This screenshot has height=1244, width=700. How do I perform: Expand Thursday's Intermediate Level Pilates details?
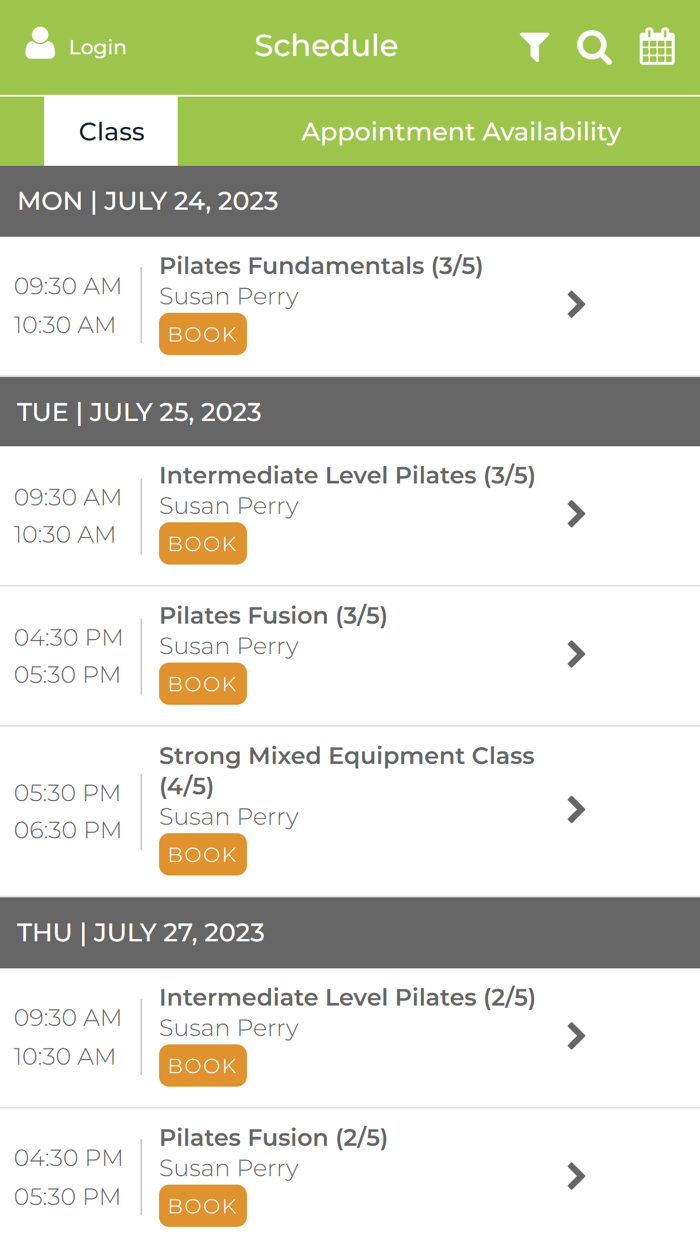tap(576, 1036)
